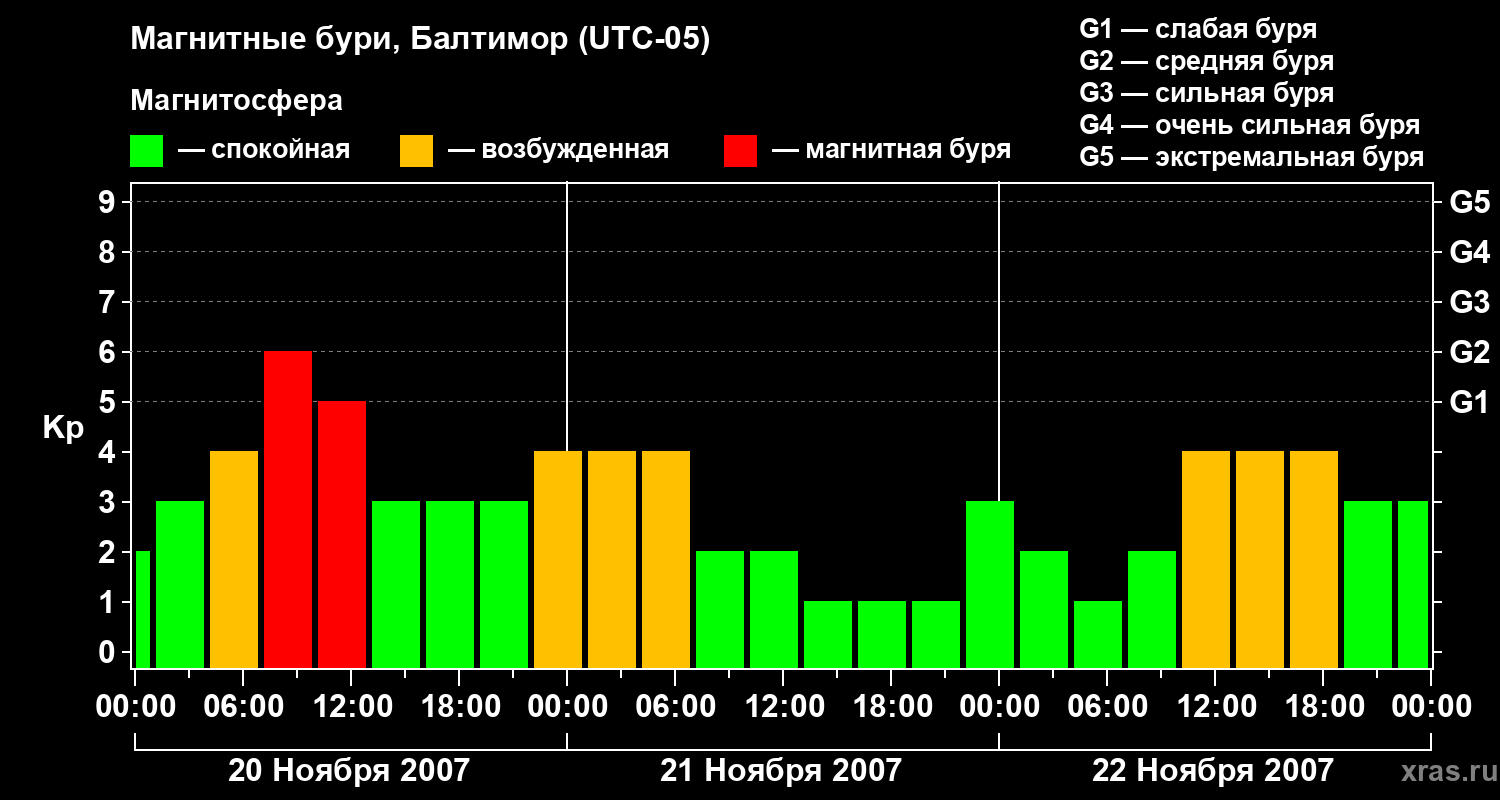This screenshot has width=1500, height=800.
Task: Click the right-axis 'G4' level label
Action: click(x=1469, y=252)
